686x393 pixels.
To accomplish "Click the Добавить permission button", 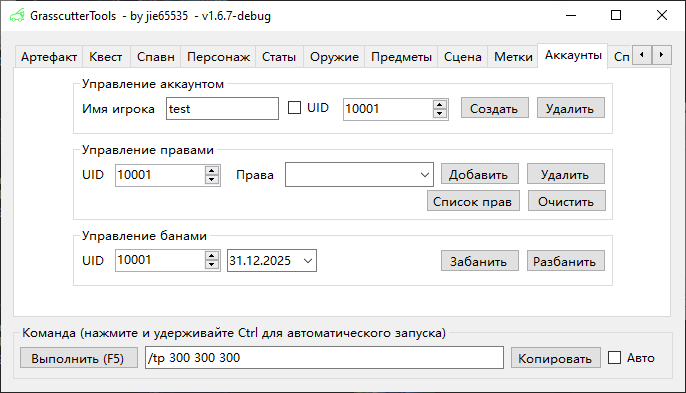I will 480,174.
